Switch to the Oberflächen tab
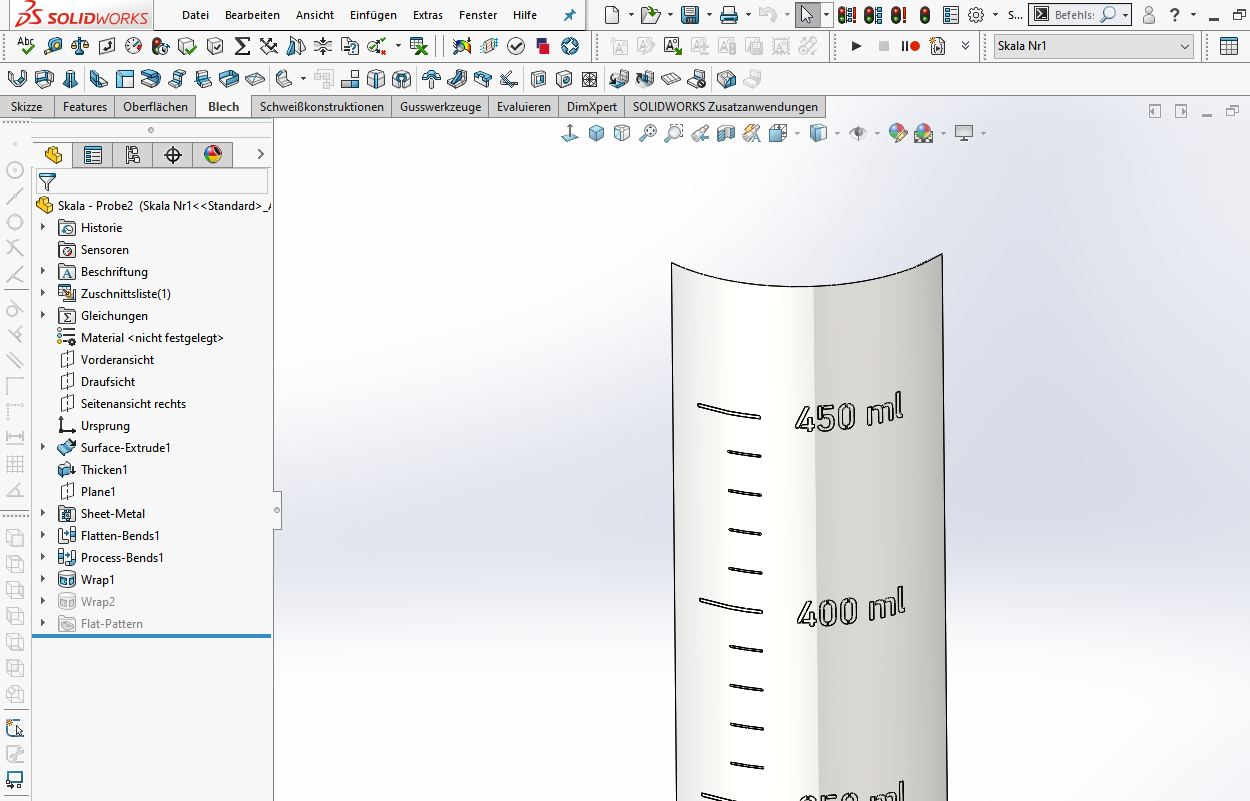 (155, 107)
